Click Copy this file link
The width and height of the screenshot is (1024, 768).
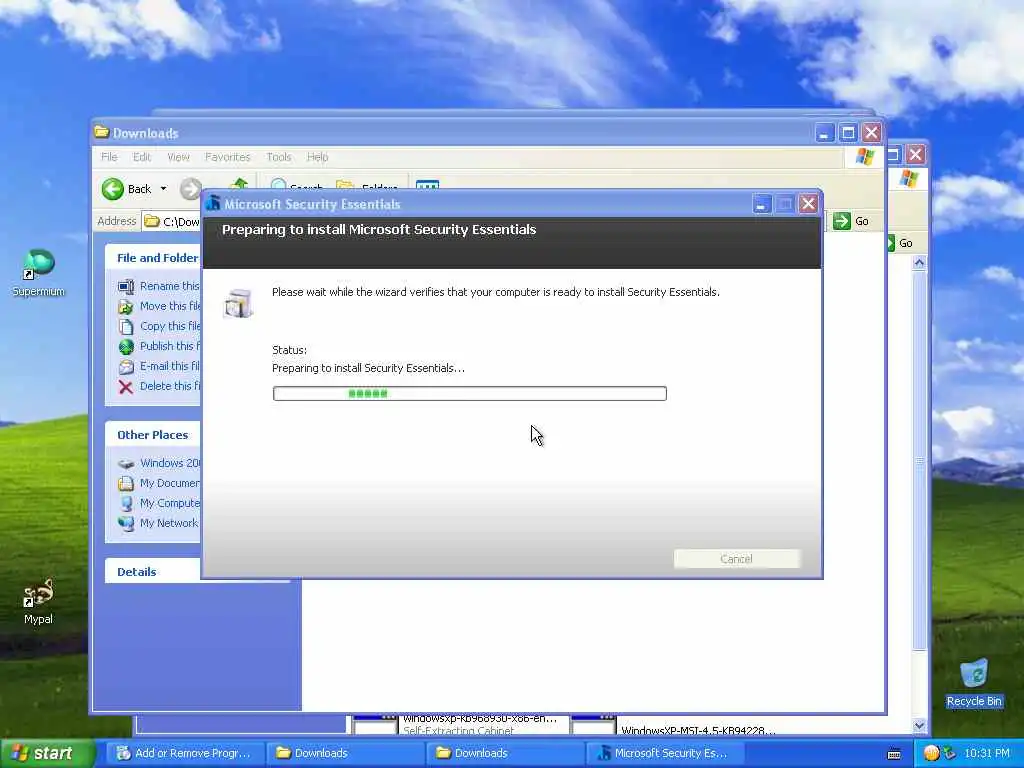(x=170, y=327)
